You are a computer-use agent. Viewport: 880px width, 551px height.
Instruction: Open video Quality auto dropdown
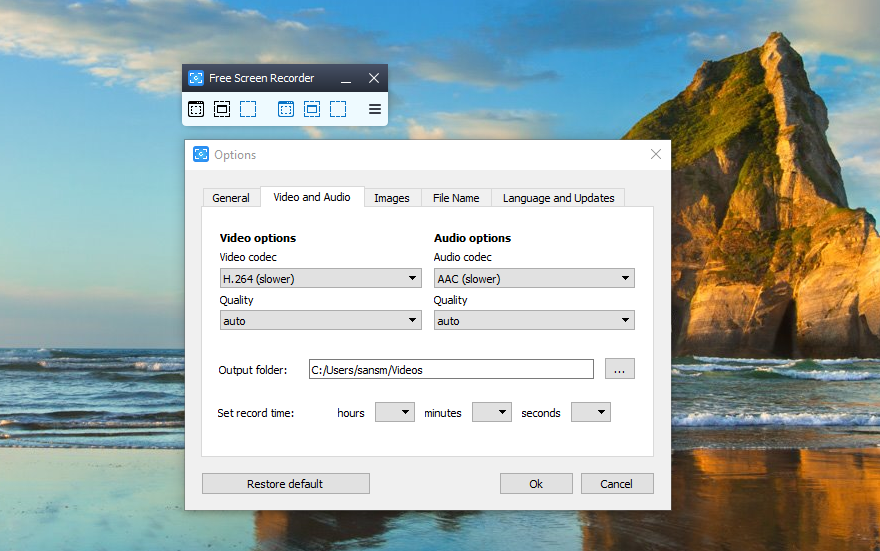(320, 320)
